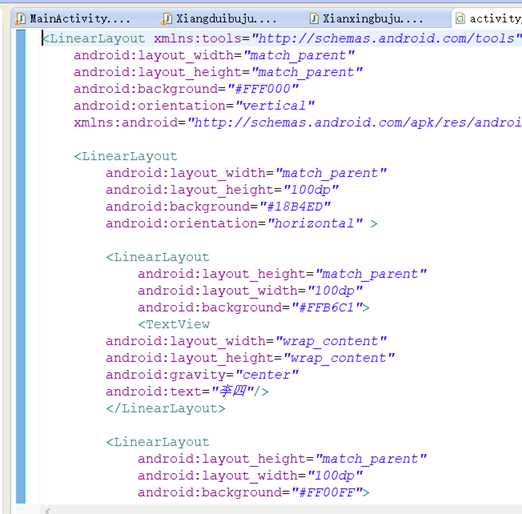Screen dimensions: 522x514
Task: Click the "horizontal" orientation value
Action: tap(315, 223)
